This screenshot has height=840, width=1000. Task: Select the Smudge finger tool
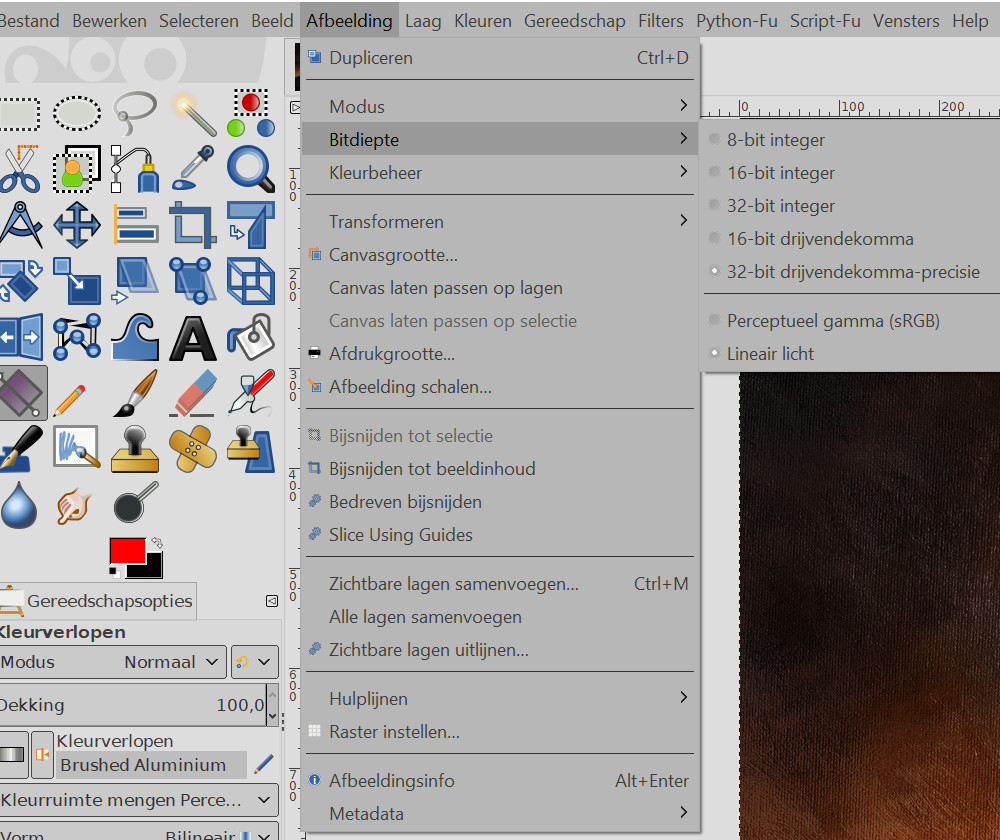[73, 506]
